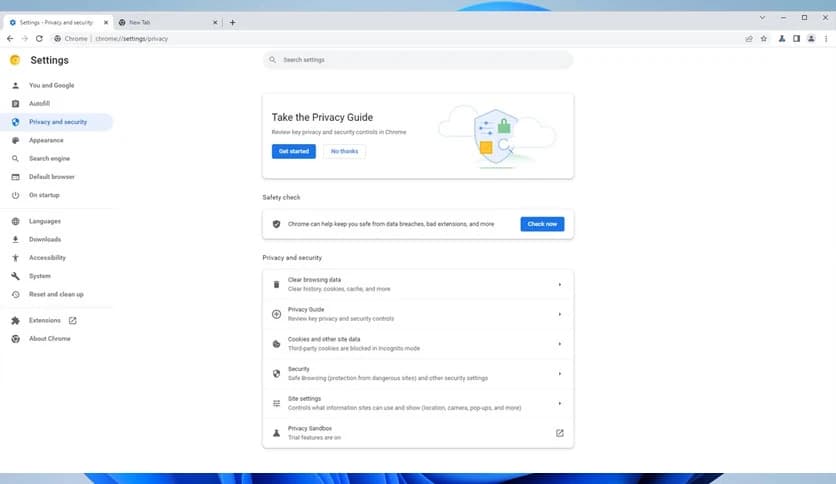Screen dimensions: 836x484
Task: Click the globe icon beside Languages
Action: tap(15, 221)
